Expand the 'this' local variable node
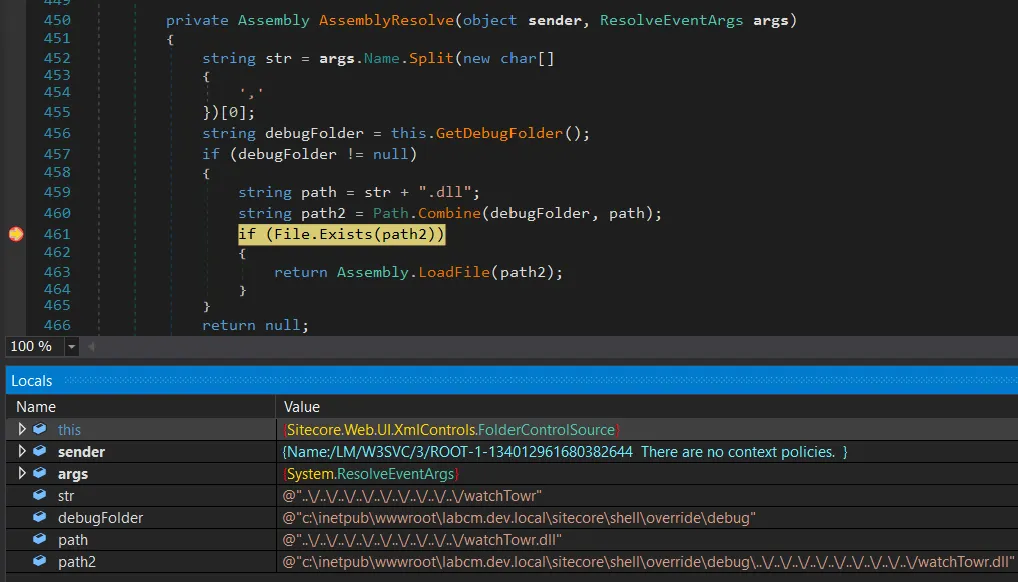 coord(22,429)
